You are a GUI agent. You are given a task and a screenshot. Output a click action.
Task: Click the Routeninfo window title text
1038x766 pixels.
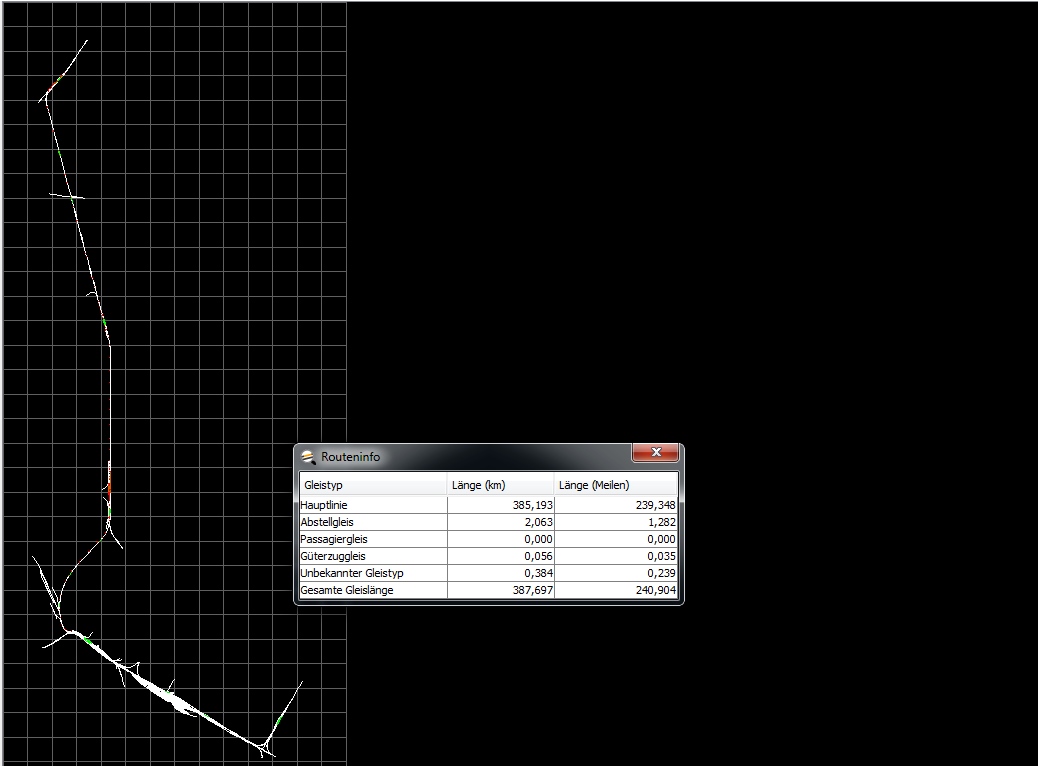[351, 457]
